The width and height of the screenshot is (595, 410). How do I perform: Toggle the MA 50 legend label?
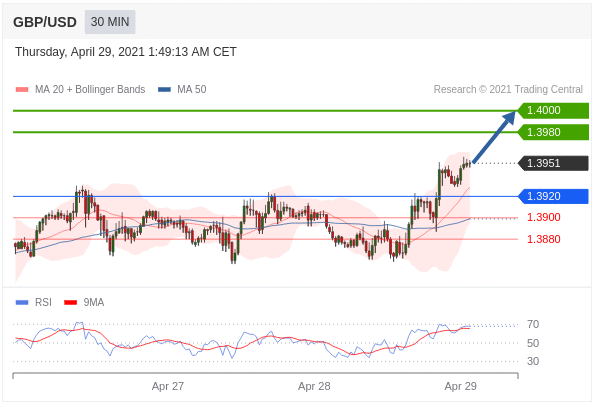tap(192, 89)
